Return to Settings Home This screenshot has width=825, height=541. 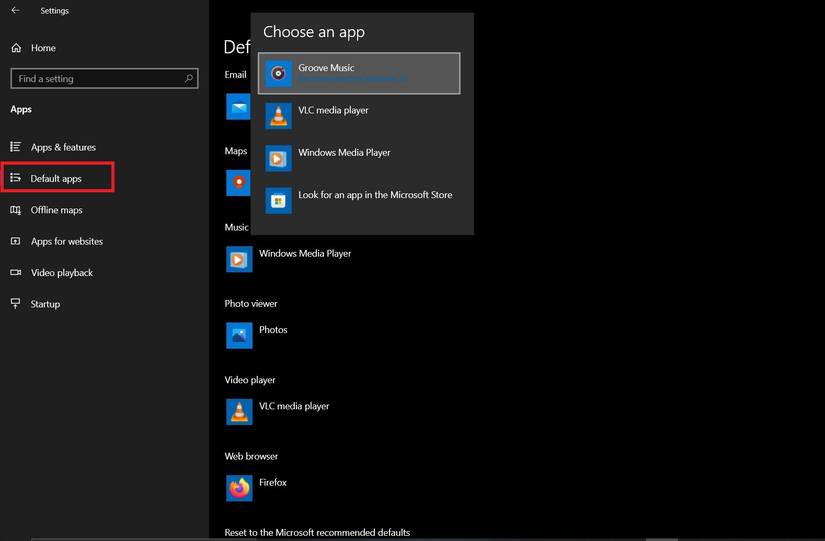[x=42, y=48]
